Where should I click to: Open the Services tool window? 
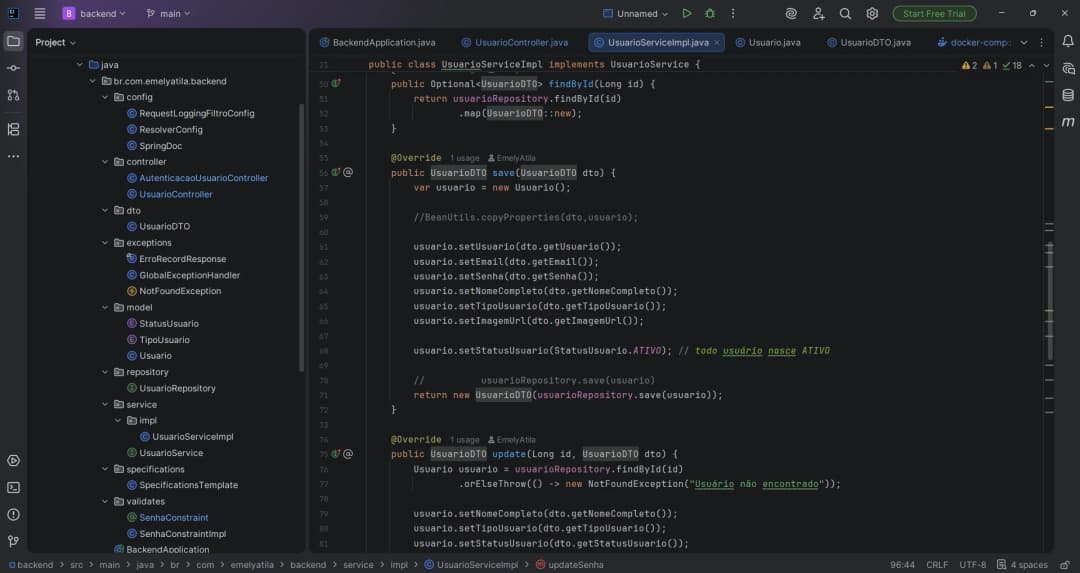[13, 460]
